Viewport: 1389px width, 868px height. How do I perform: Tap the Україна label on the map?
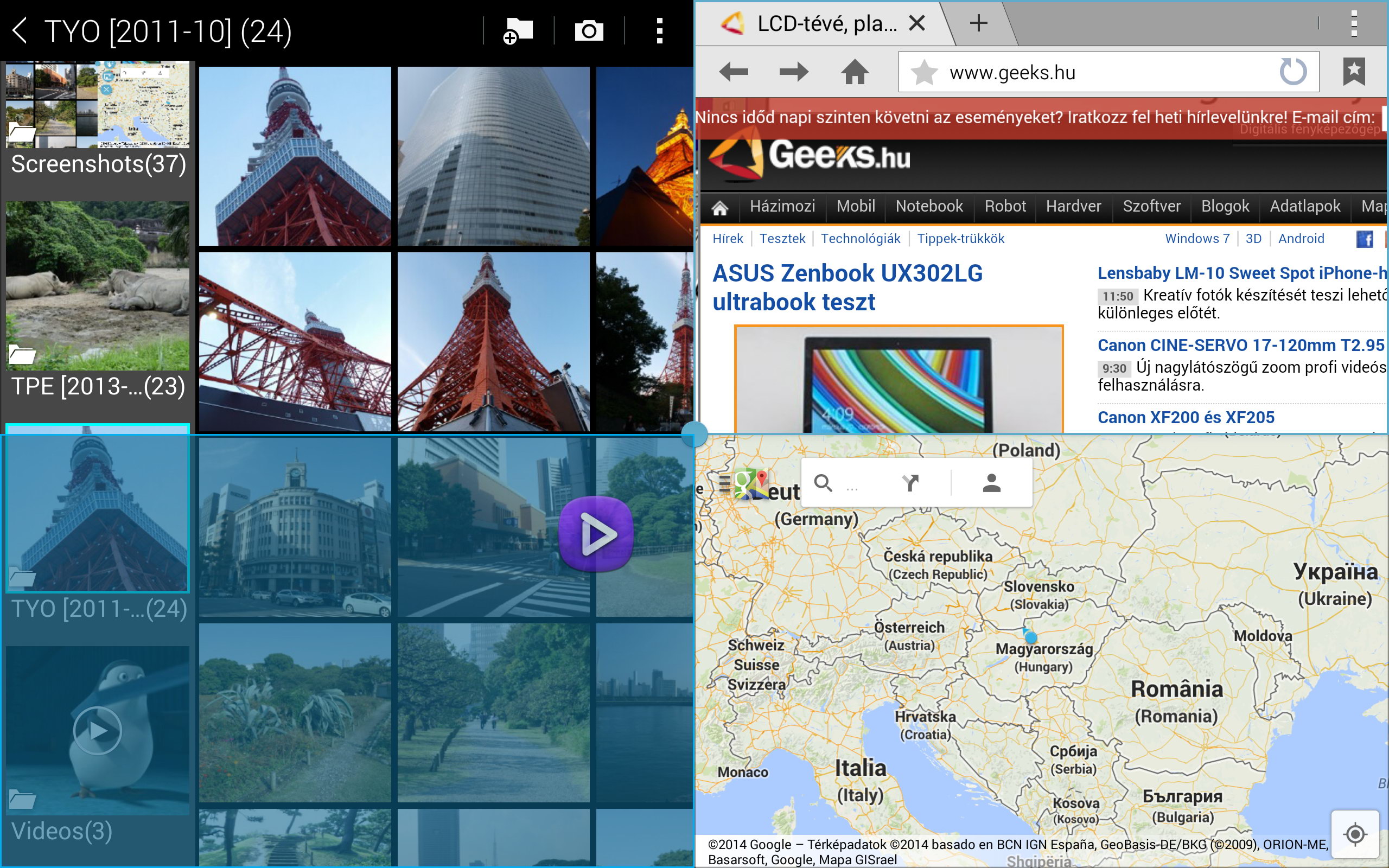pyautogui.click(x=1336, y=572)
